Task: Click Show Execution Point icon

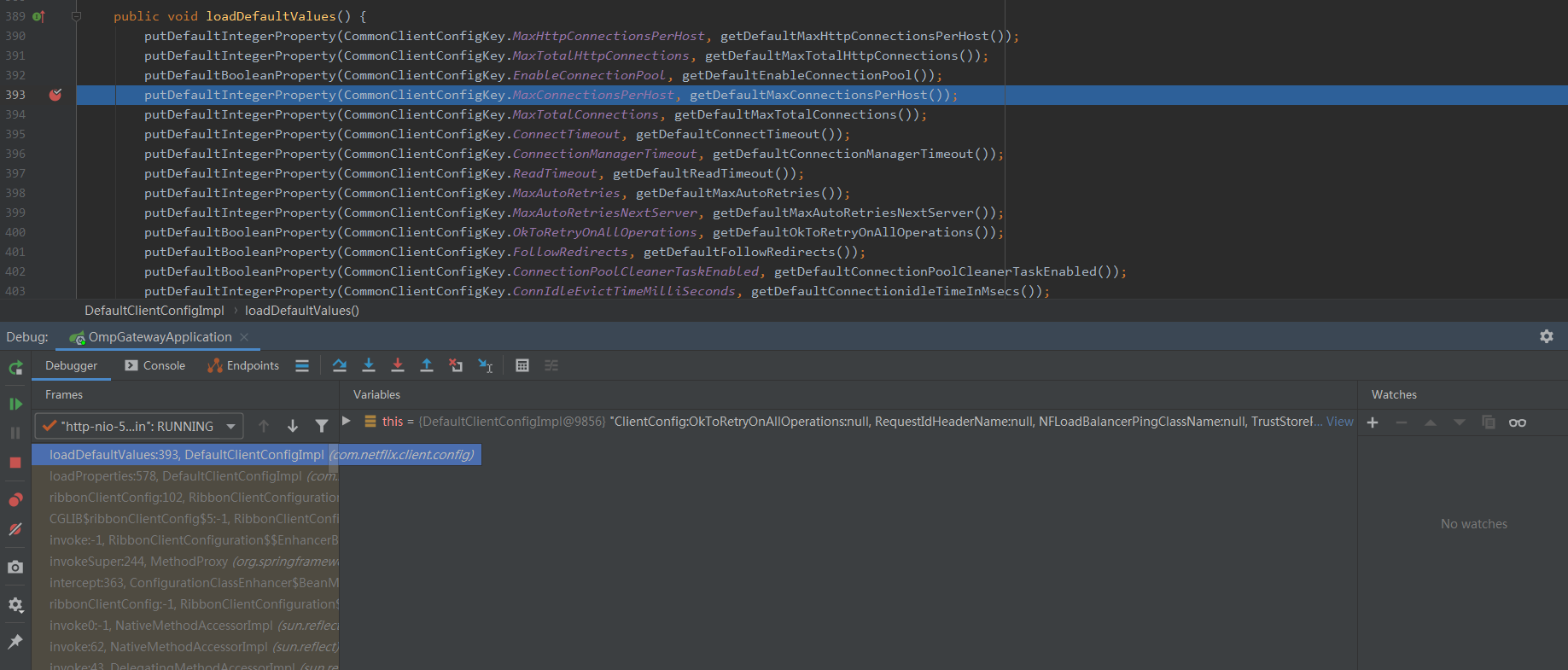Action: (302, 365)
